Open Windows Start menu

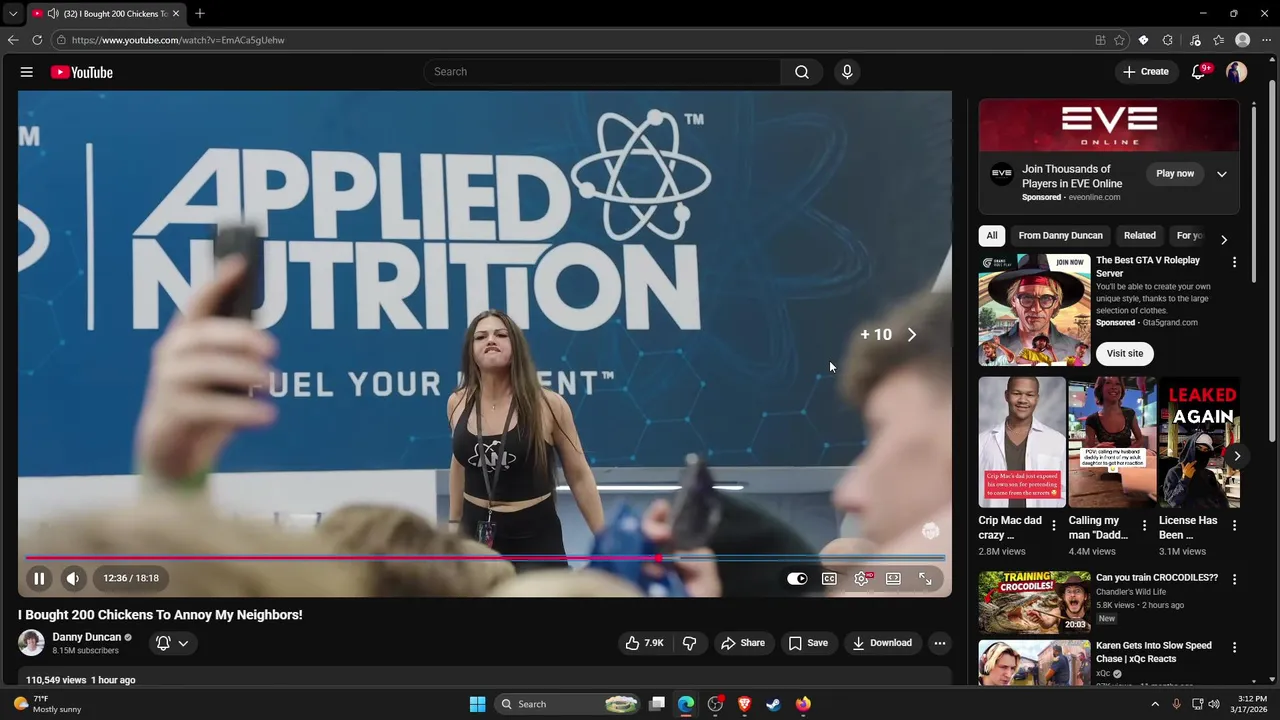(478, 704)
